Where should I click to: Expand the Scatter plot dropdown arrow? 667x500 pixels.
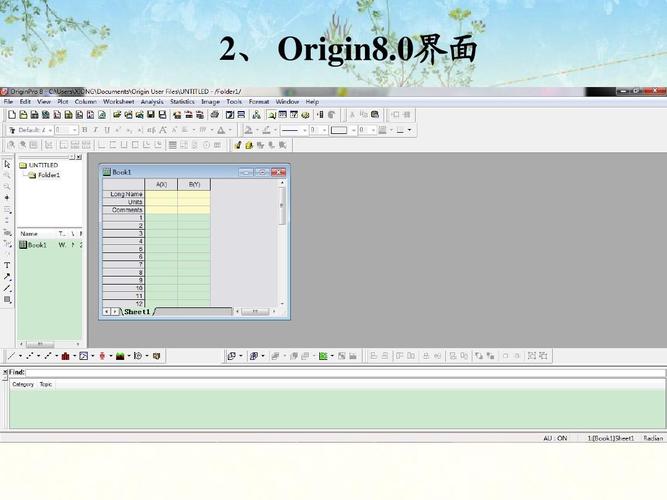(x=38, y=356)
